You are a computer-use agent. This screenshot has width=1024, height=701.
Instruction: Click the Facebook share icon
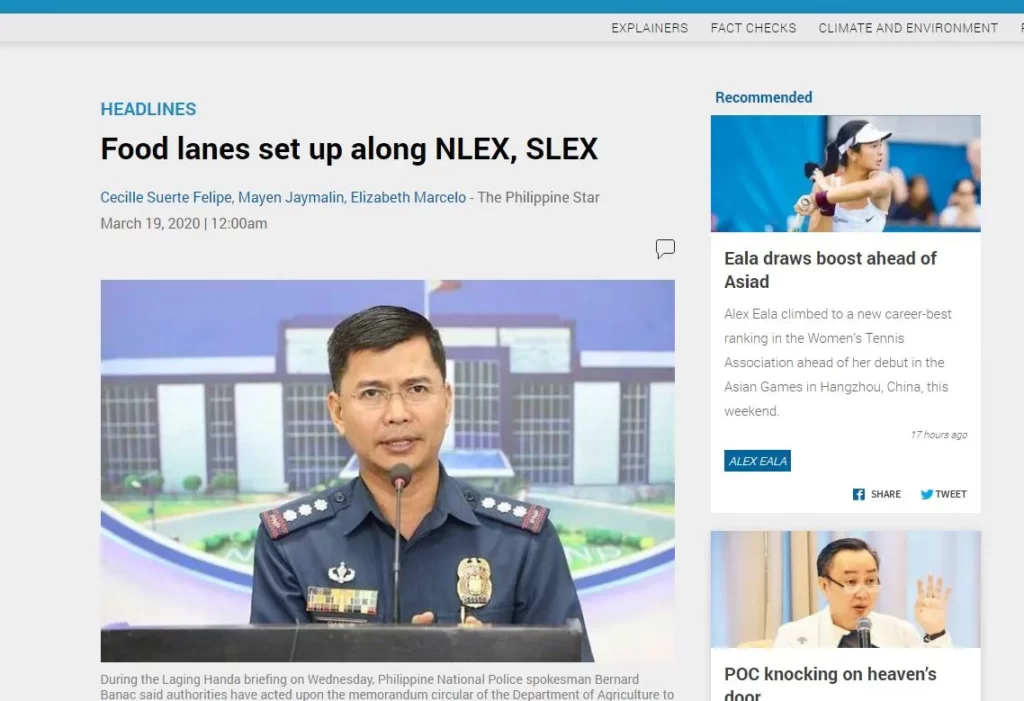[x=858, y=495]
